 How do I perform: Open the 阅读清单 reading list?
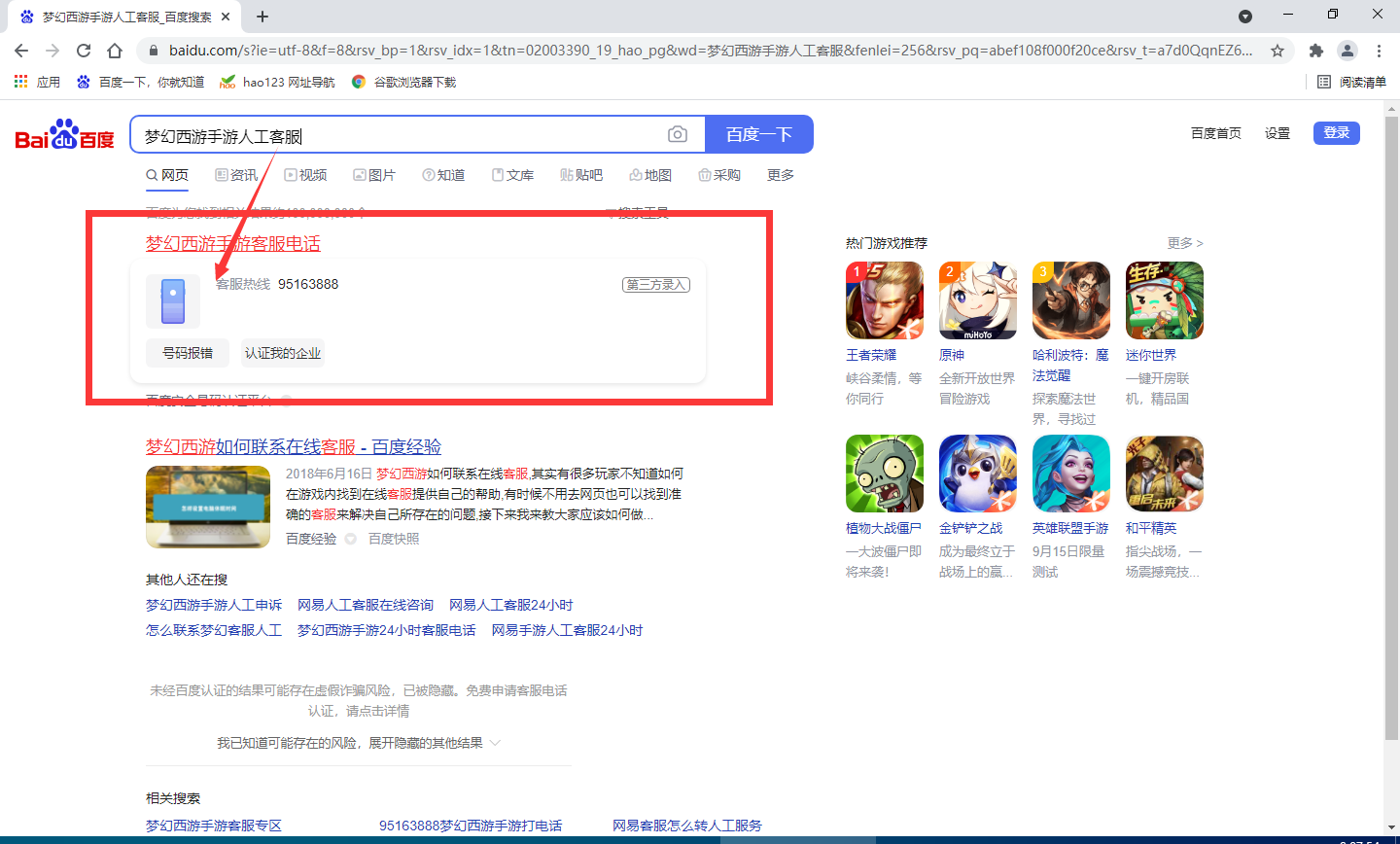pyautogui.click(x=1351, y=82)
